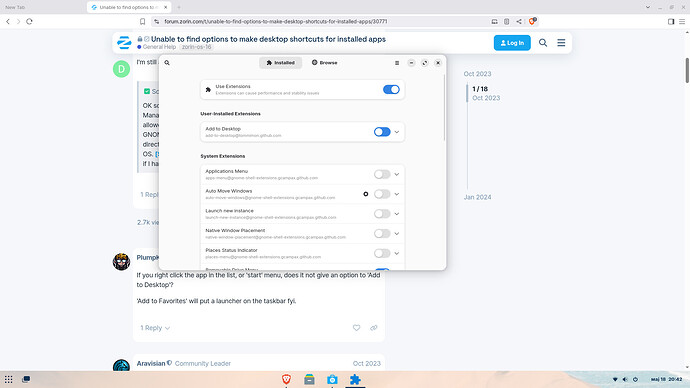Enable the Applications Menu extension
This screenshot has width=690, height=388.
click(x=382, y=174)
